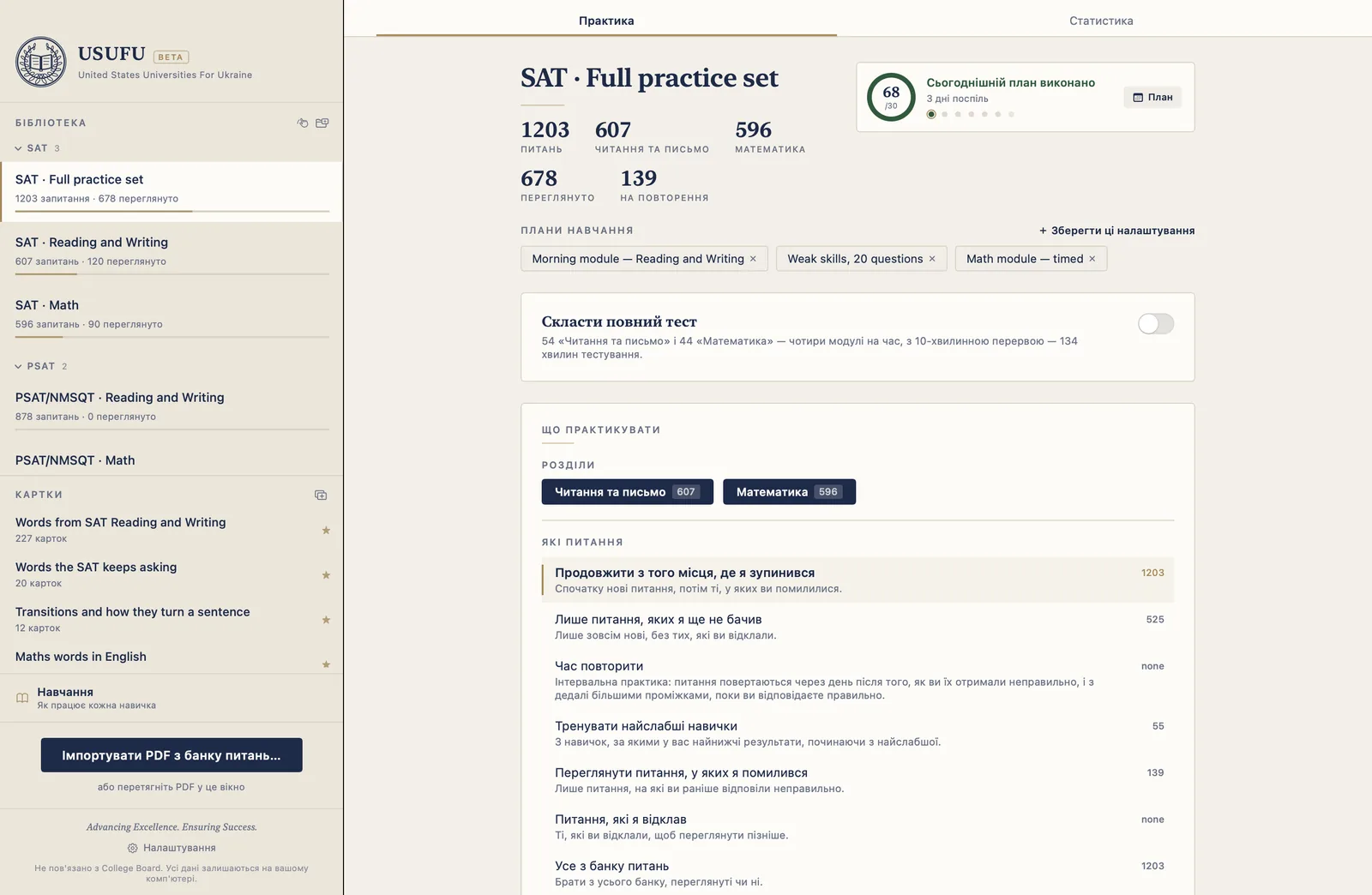This screenshot has height=895, width=1372.
Task: Click Зберегти ці налаштування link
Action: tap(1116, 231)
